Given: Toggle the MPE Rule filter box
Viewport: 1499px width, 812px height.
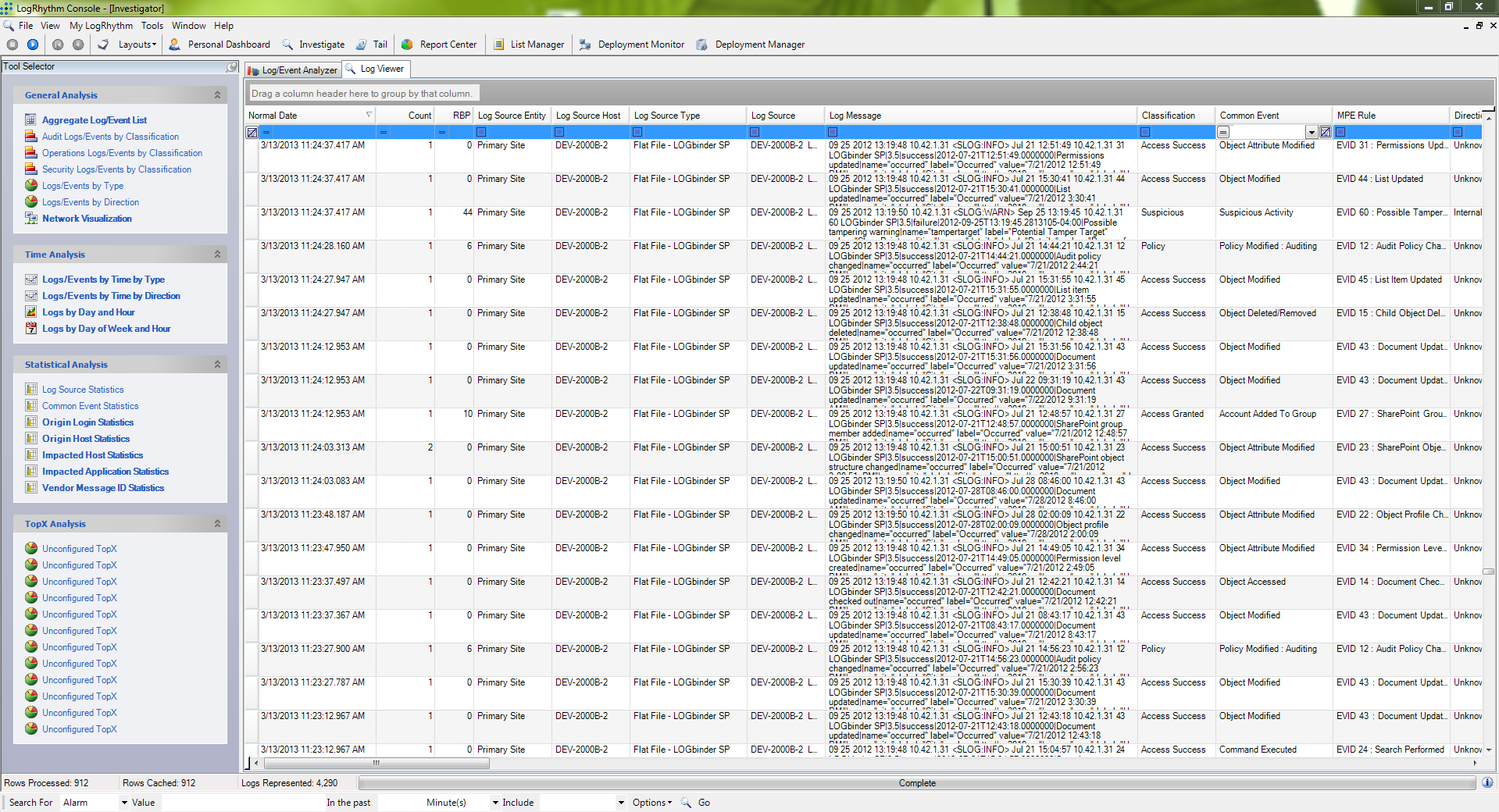Looking at the screenshot, I should click(x=1340, y=132).
